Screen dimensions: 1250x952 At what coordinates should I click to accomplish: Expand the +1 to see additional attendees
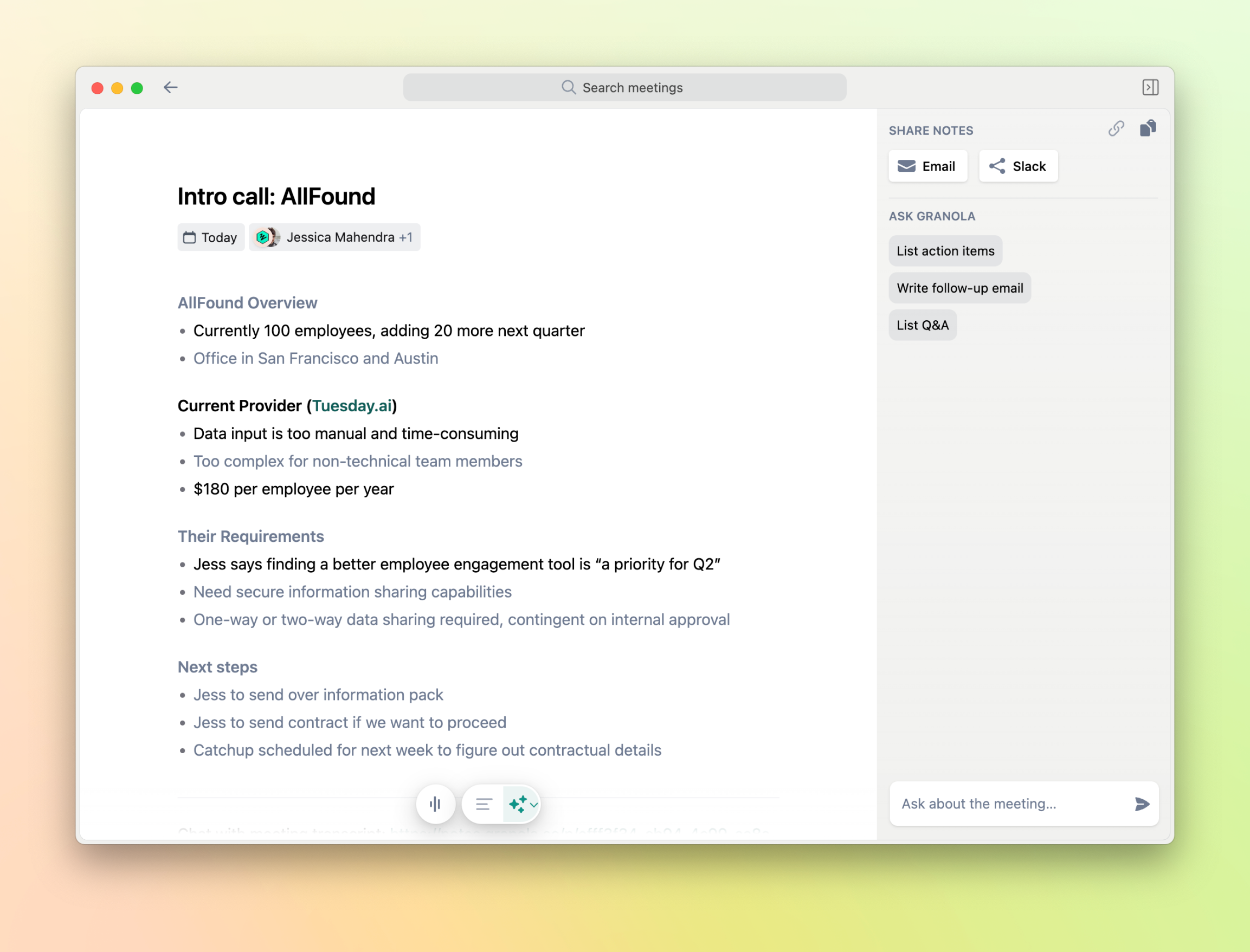coord(405,237)
